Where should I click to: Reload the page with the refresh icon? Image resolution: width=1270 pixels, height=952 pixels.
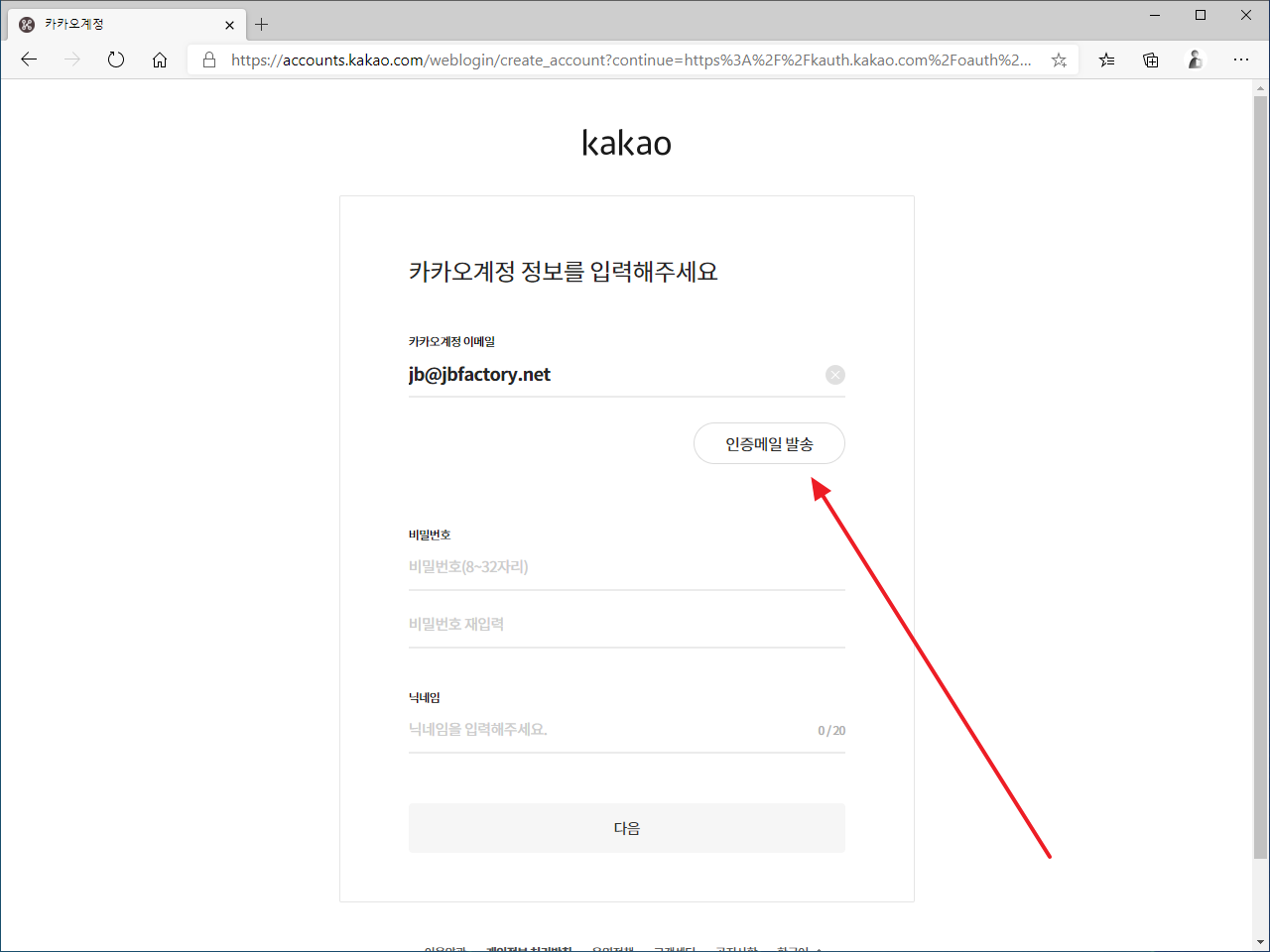116,59
